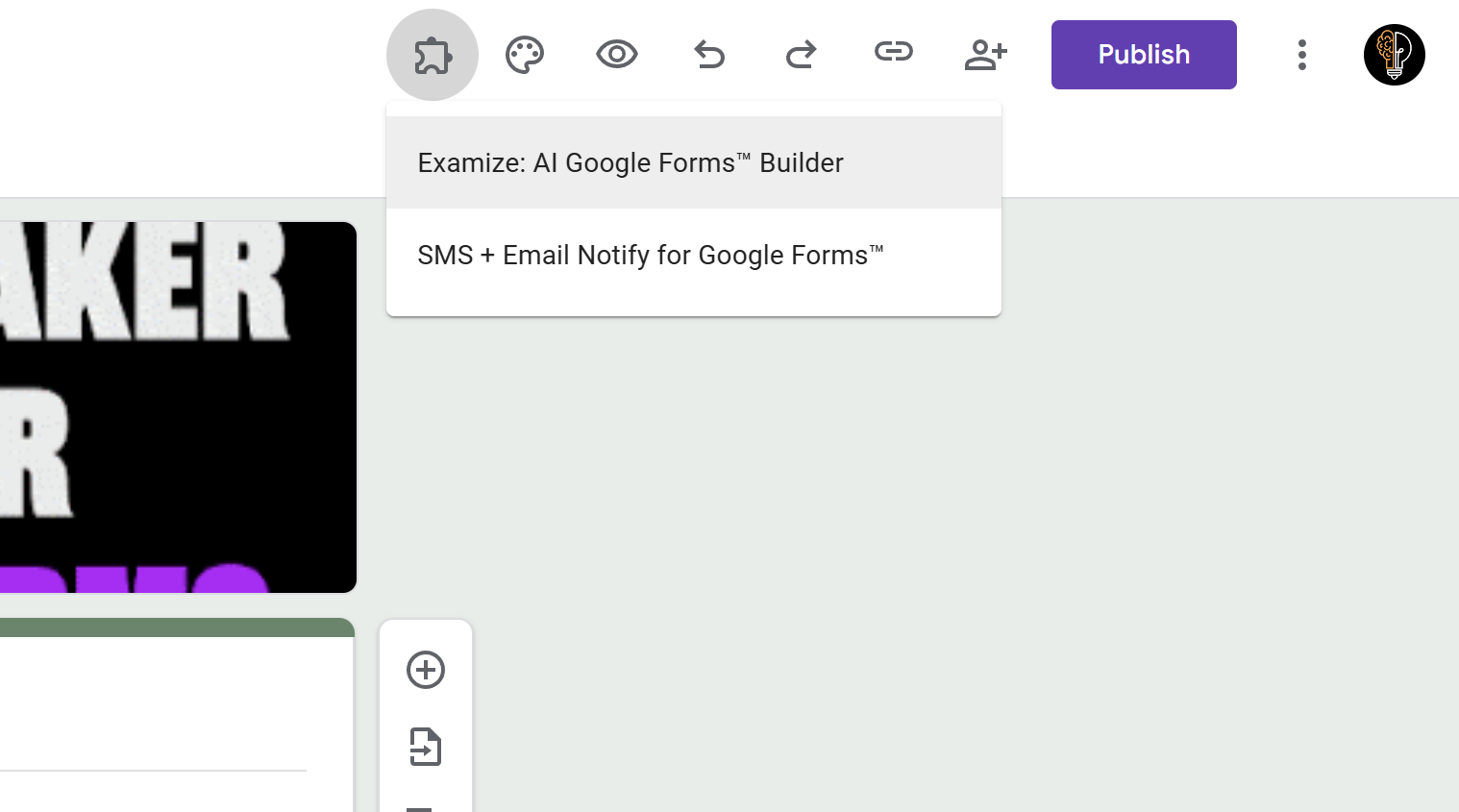Open the Customize Theme palette icon

point(524,55)
